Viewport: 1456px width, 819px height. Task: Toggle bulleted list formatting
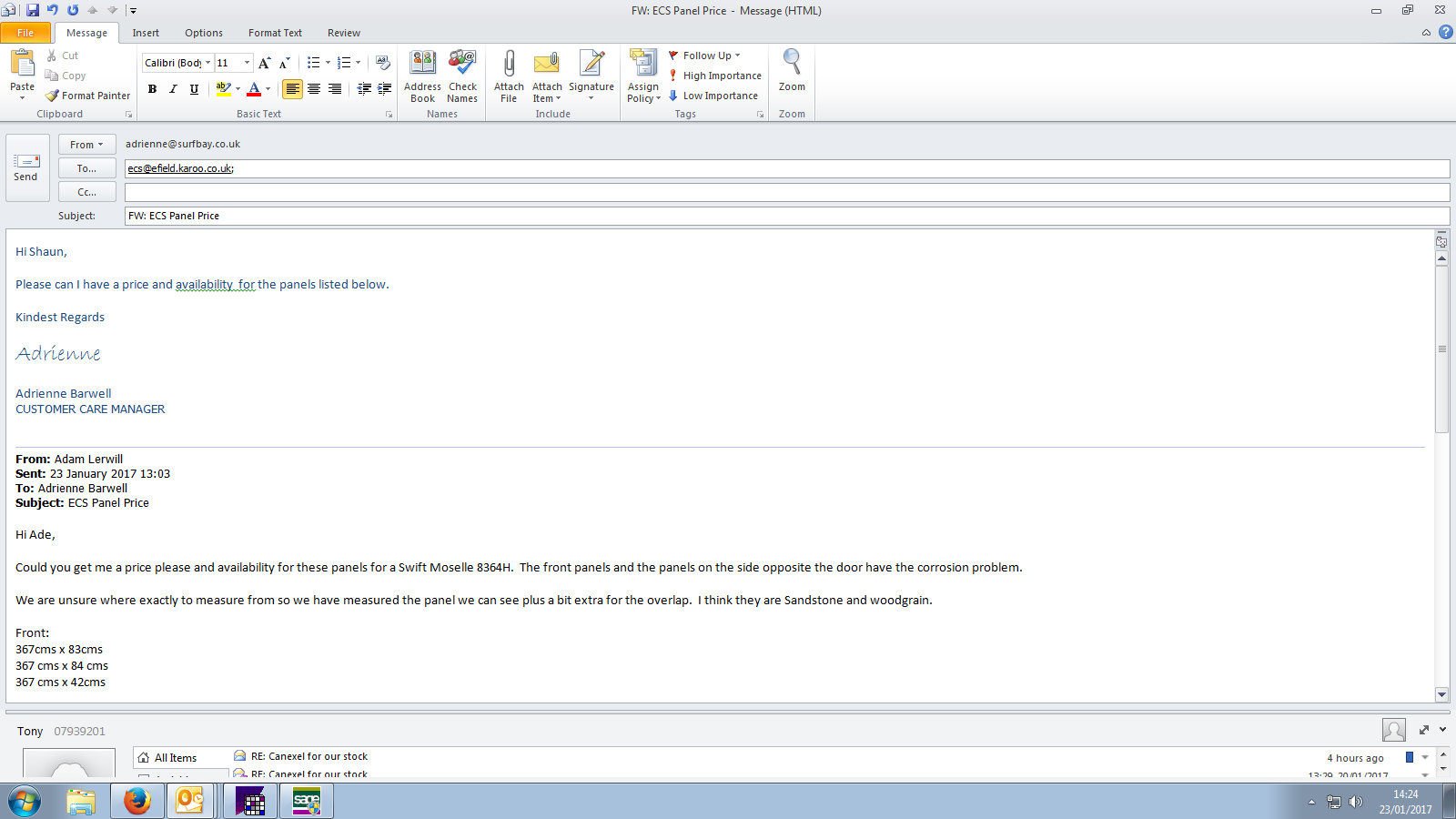coord(313,63)
